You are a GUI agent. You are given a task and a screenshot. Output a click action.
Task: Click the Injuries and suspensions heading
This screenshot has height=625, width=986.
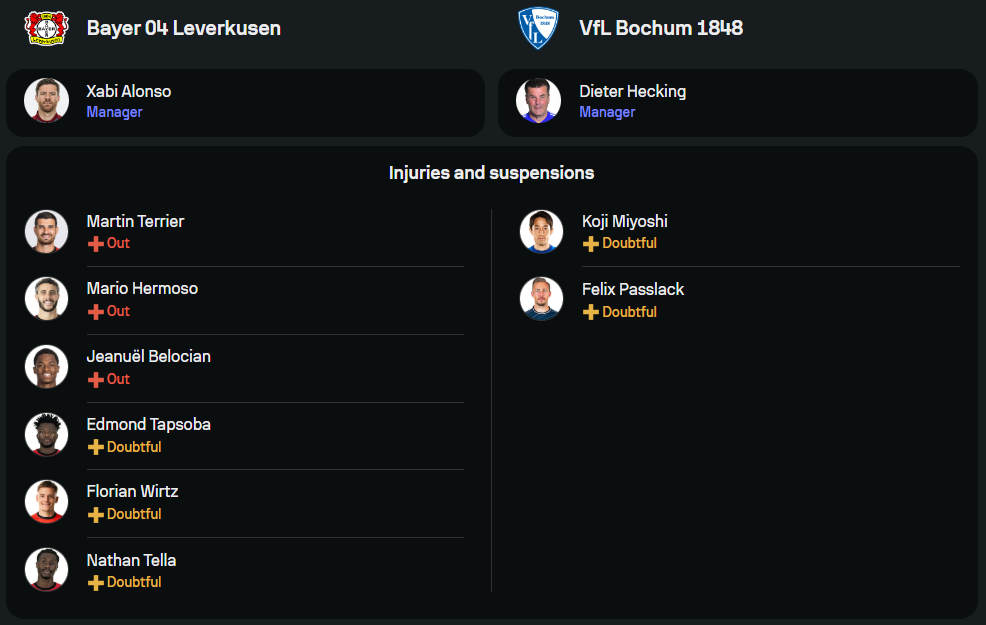[491, 173]
